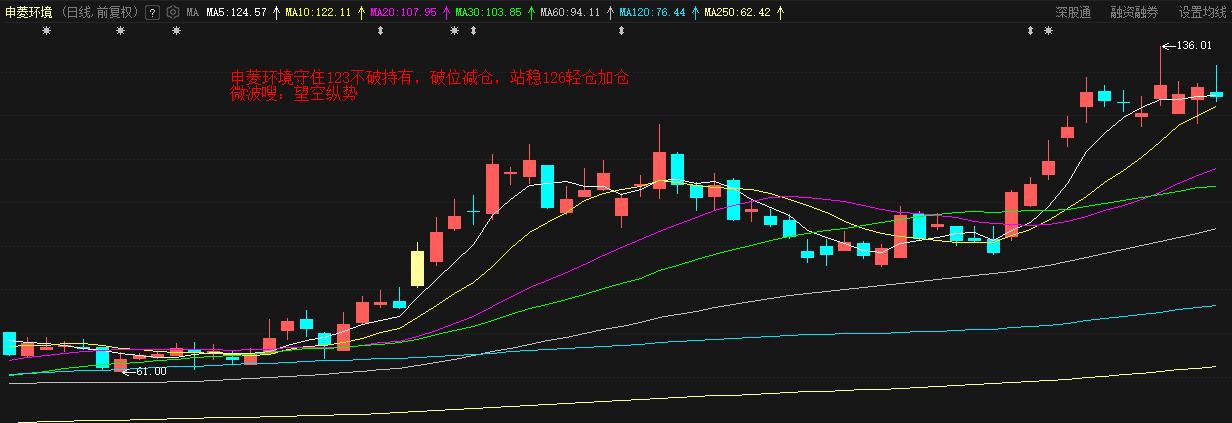Click the magenta MA20:107.95 value
Screen dimensions: 1232x423
(403, 13)
